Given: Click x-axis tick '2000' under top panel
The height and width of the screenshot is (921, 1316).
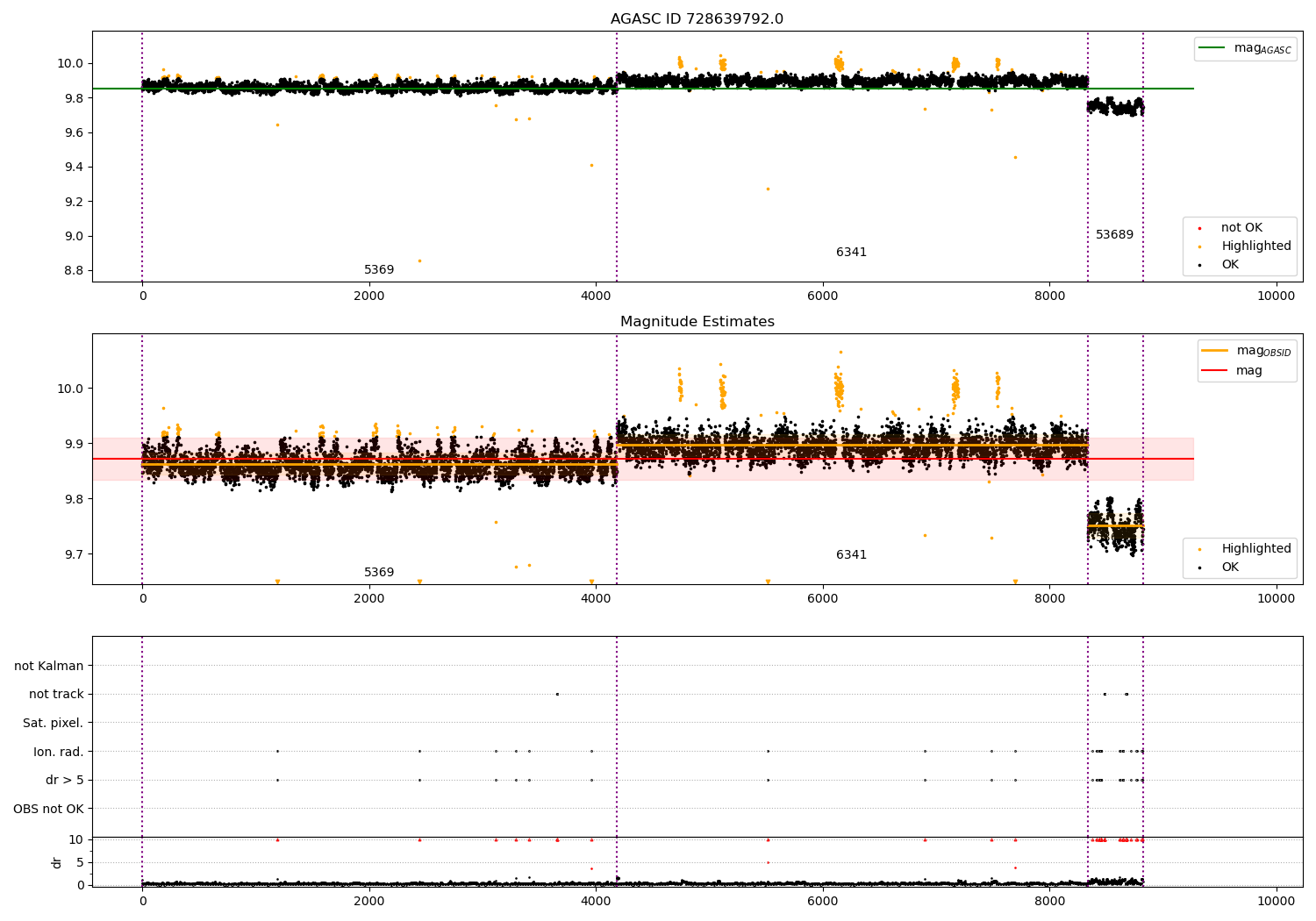Looking at the screenshot, I should click(369, 296).
